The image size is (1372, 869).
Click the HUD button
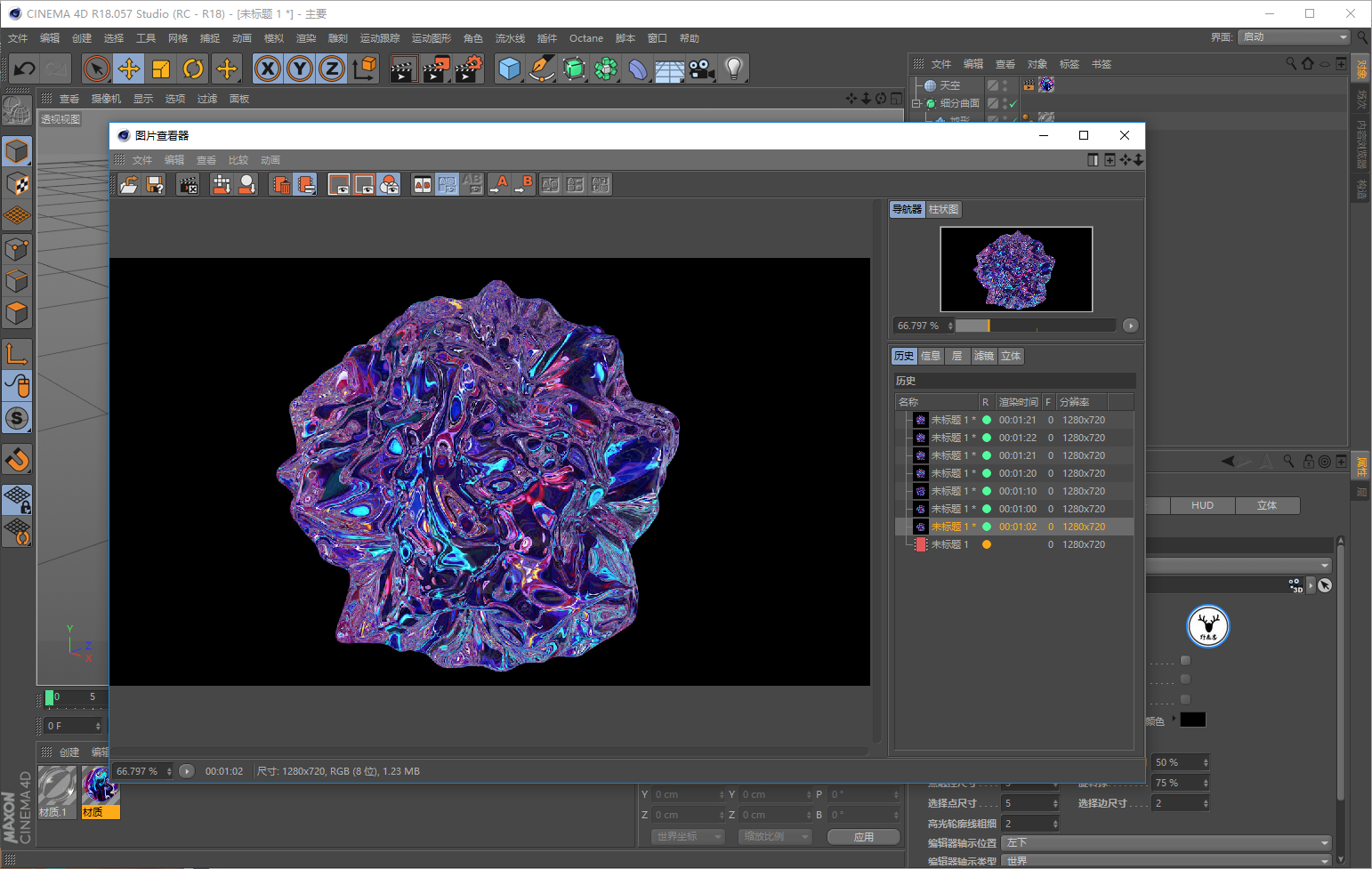pyautogui.click(x=1202, y=505)
